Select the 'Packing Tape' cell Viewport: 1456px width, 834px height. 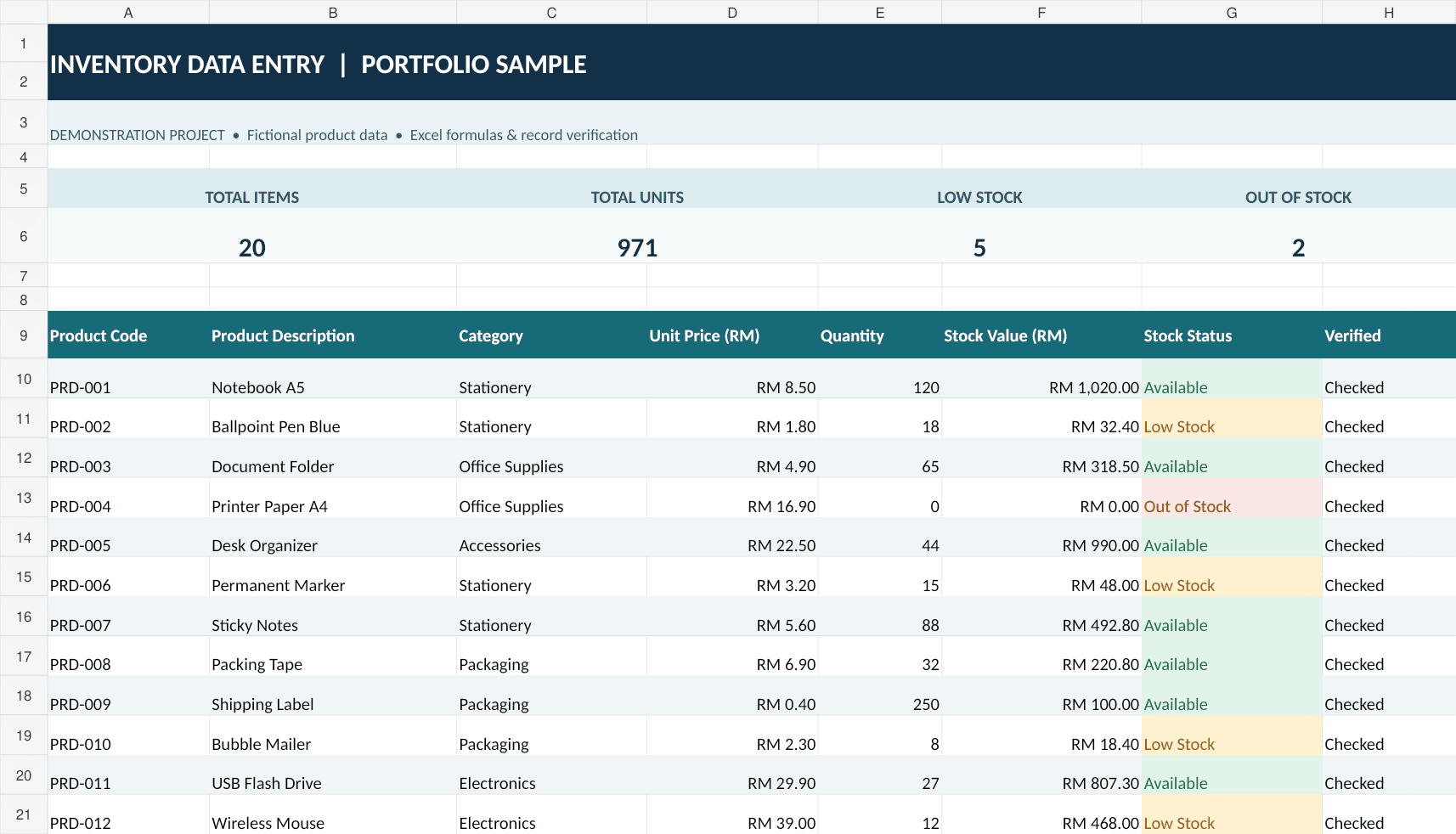click(333, 656)
